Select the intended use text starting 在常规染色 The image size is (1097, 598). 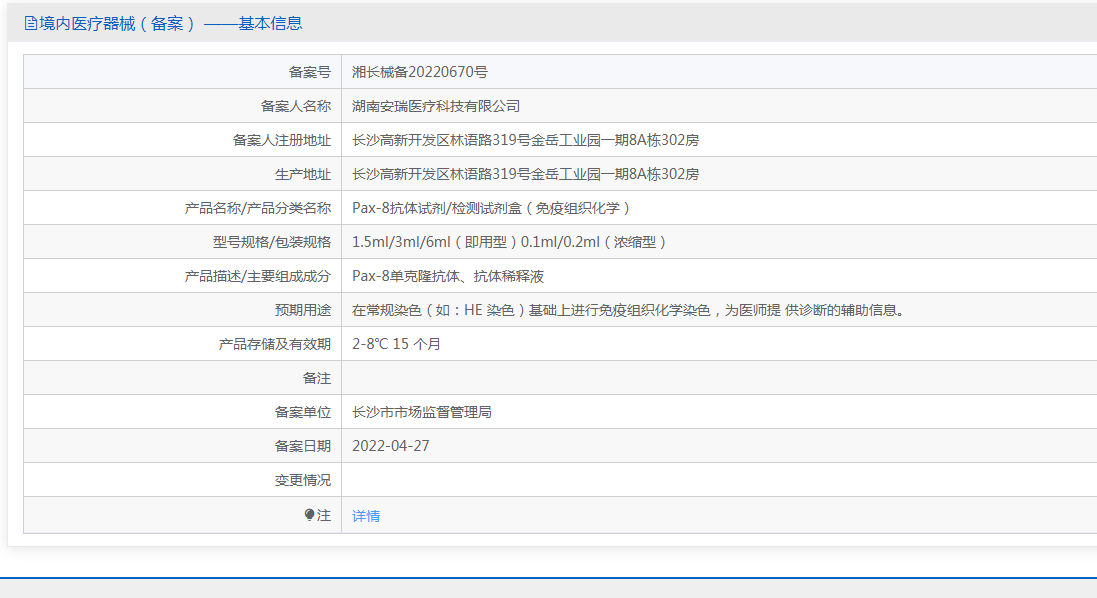[630, 310]
